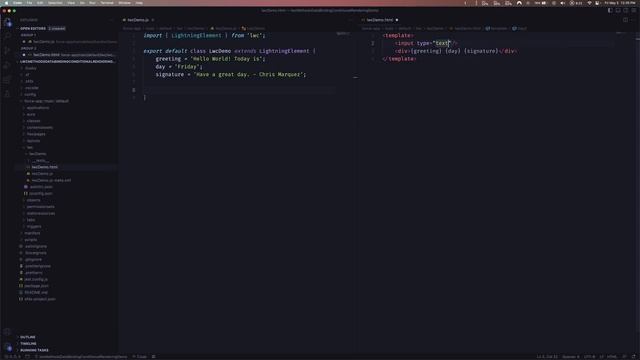
Task: Open .prettierrc file in explorer
Action: point(33,273)
